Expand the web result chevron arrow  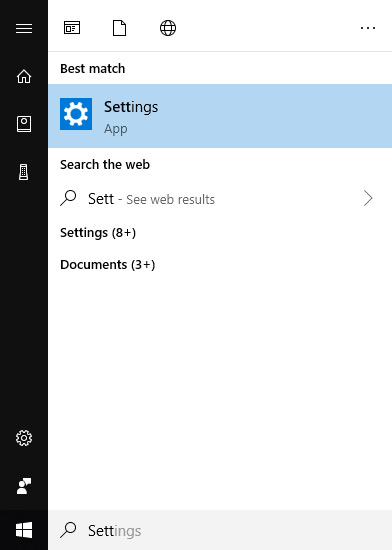click(x=368, y=199)
